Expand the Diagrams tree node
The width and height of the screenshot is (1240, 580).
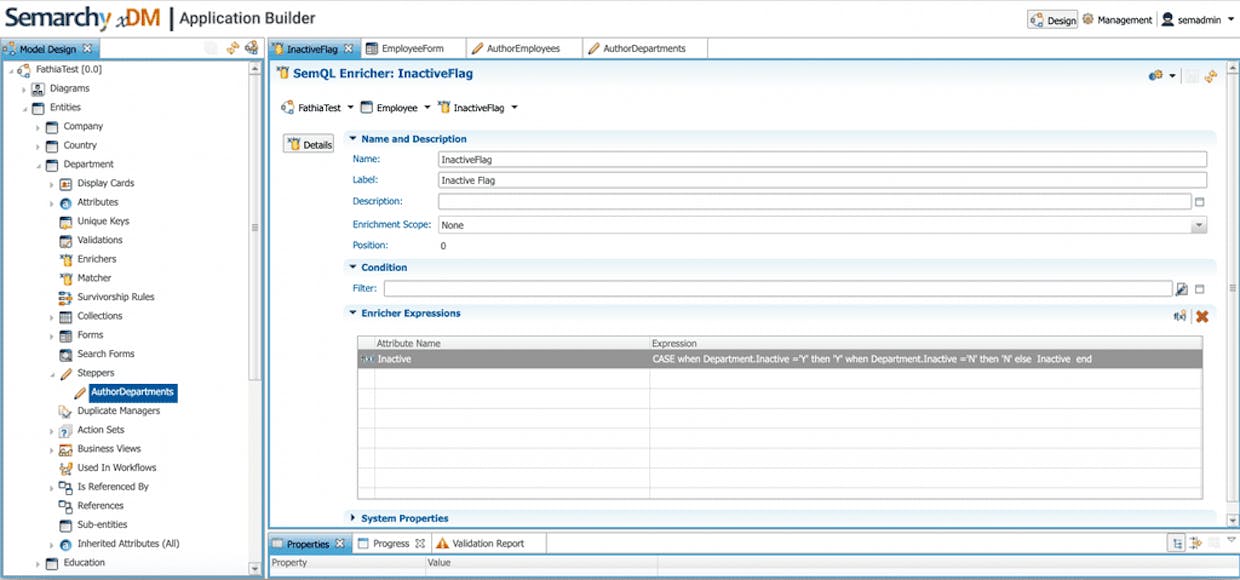(25, 89)
